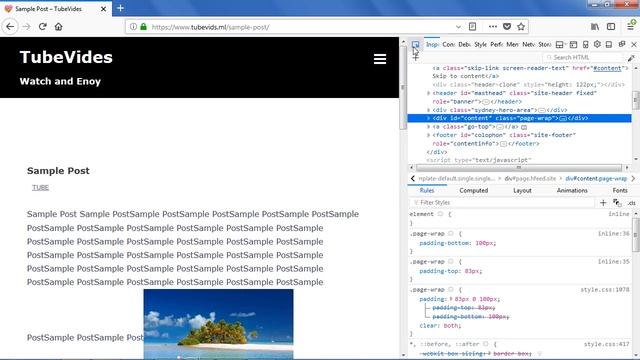Open the Network tab
Image resolution: width=640 pixels, height=360 pixels.
[529, 44]
